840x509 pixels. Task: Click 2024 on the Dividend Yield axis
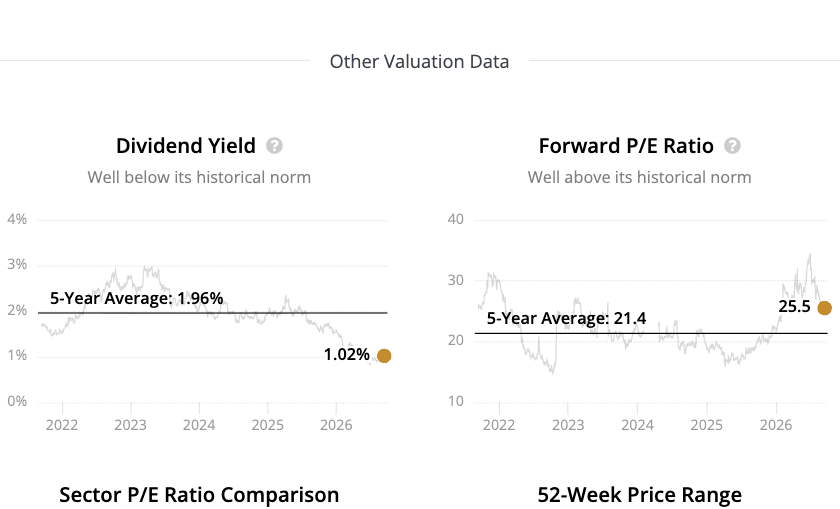[199, 425]
